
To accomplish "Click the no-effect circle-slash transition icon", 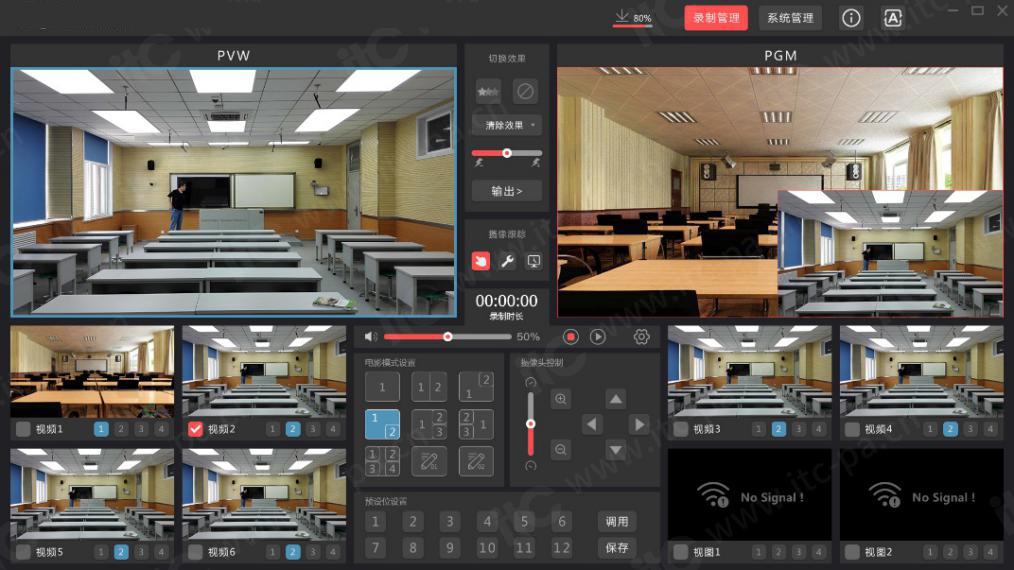I will [525, 91].
